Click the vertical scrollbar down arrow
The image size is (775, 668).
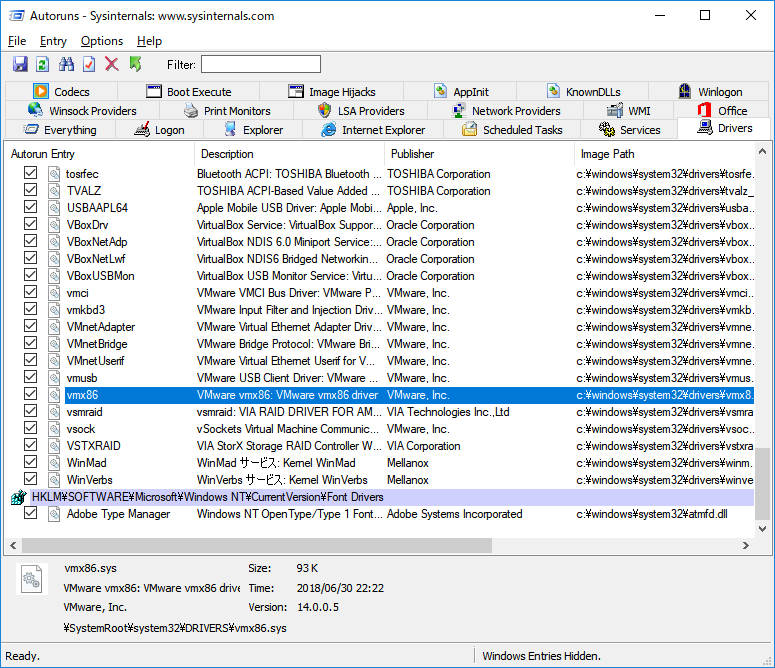(x=762, y=529)
